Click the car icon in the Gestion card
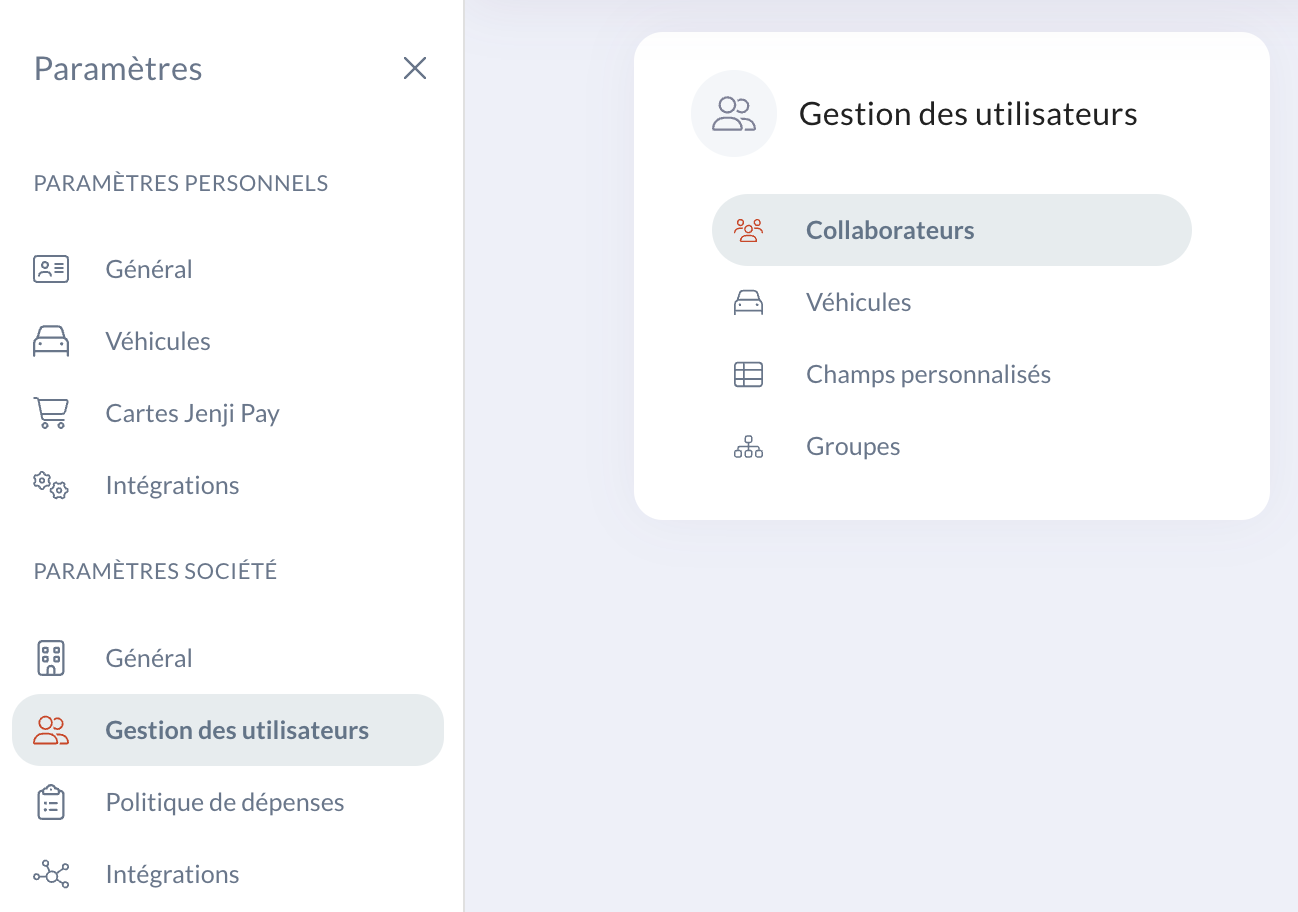The image size is (1298, 912). pyautogui.click(x=748, y=302)
